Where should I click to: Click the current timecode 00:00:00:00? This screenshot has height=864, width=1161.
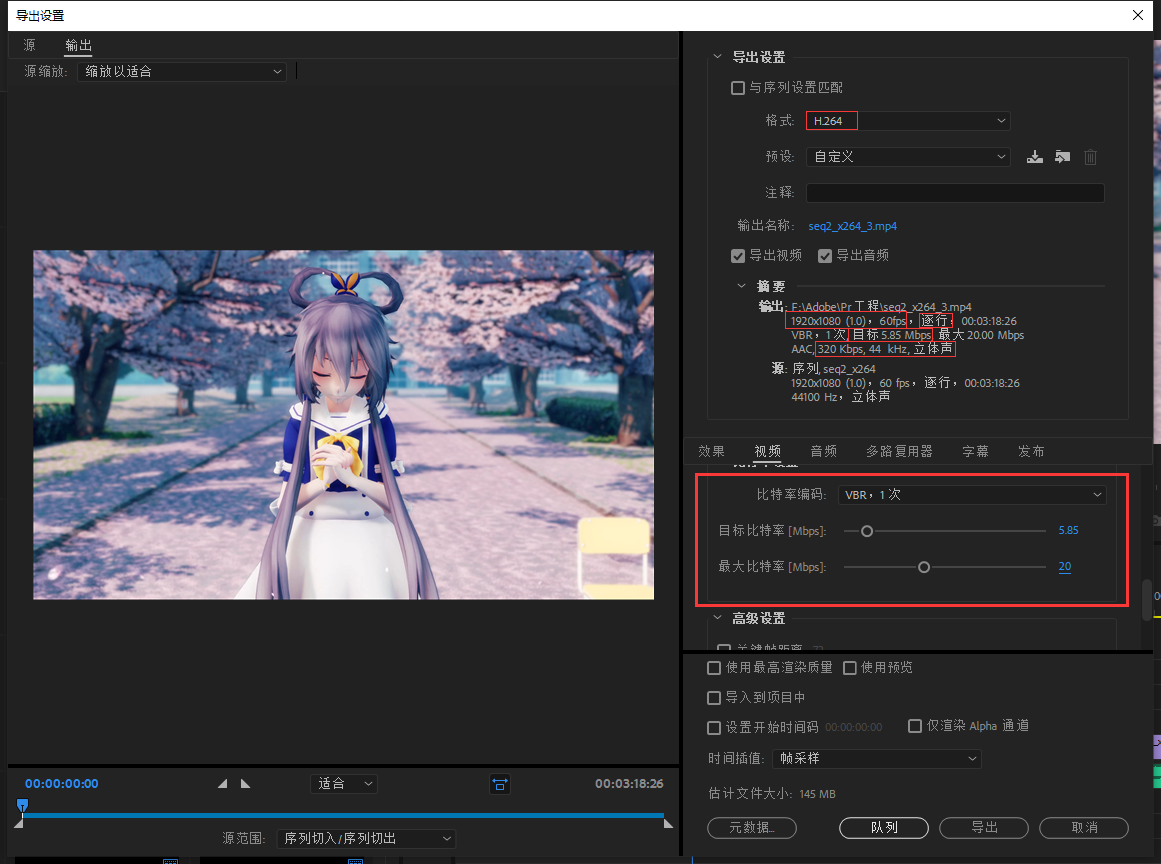coord(61,783)
